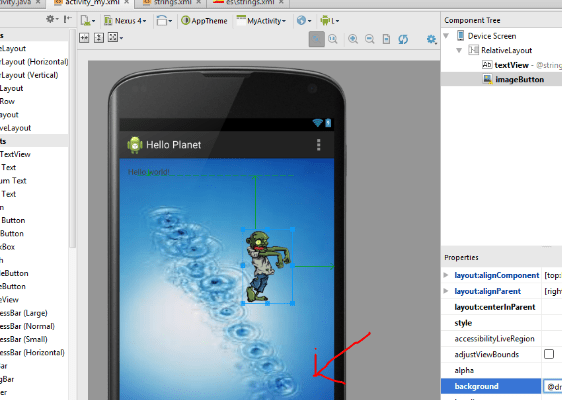Click the toggle layout height icon
Image resolution: width=562 pixels, height=400 pixels.
pyautogui.click(x=99, y=37)
